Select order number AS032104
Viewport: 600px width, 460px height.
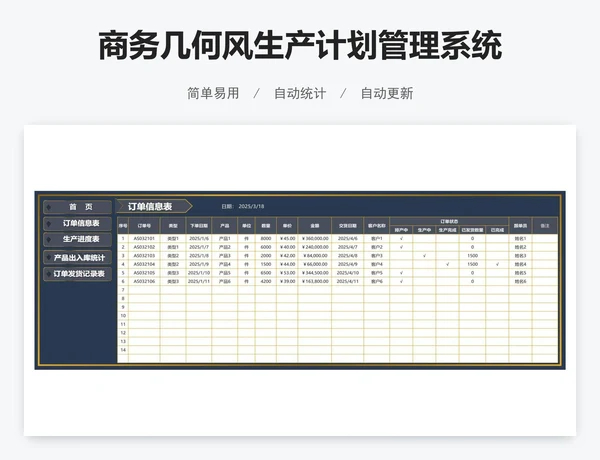tap(144, 264)
